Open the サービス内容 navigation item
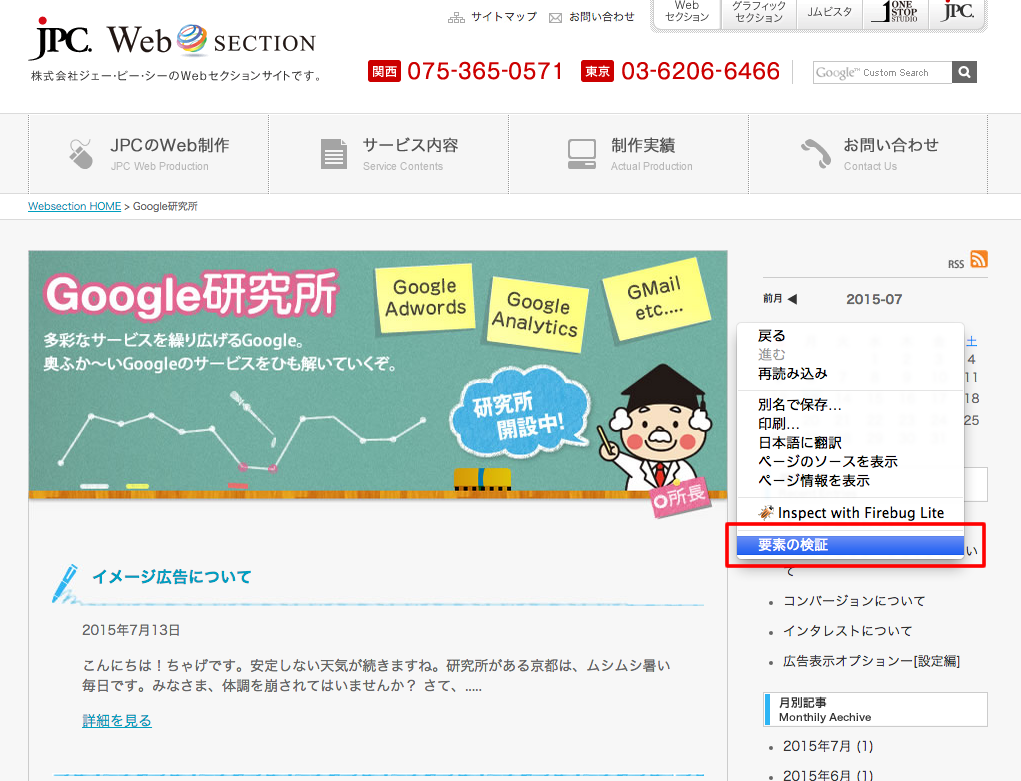This screenshot has height=781, width=1021. [x=389, y=154]
